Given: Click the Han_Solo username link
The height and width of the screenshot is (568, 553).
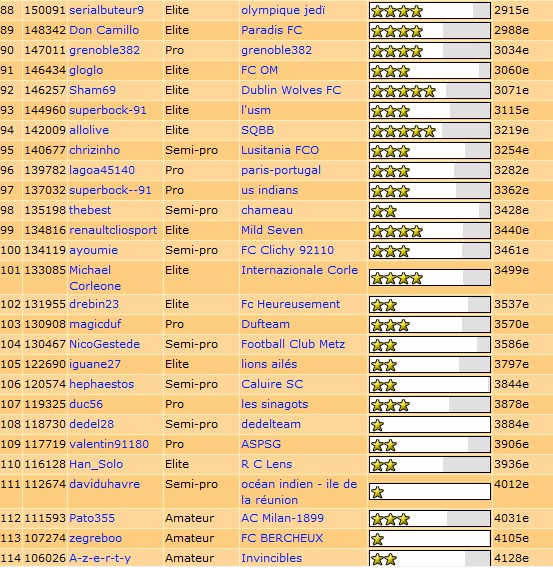Looking at the screenshot, I should tap(96, 464).
